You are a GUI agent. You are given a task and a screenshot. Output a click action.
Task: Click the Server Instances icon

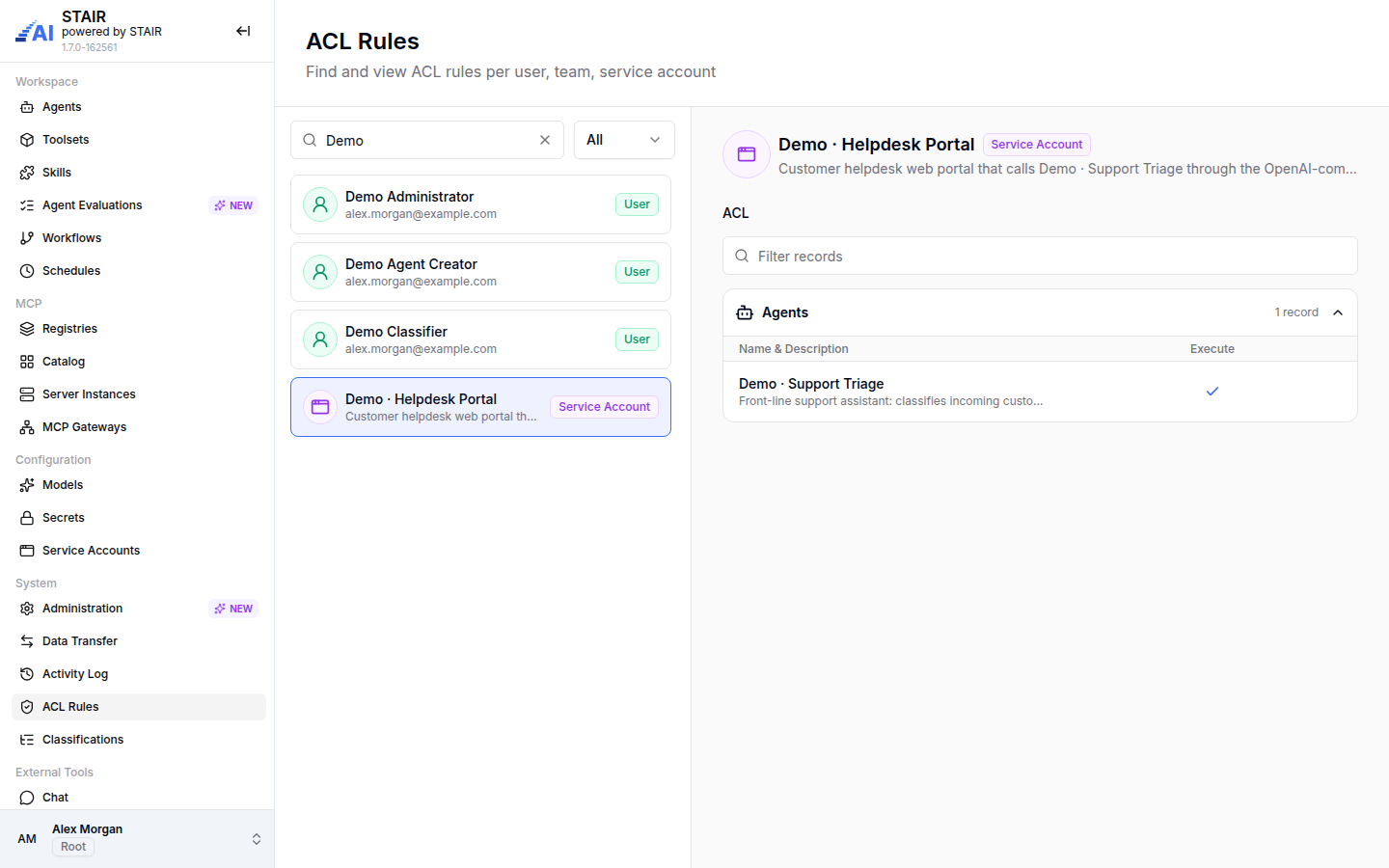pyautogui.click(x=27, y=394)
